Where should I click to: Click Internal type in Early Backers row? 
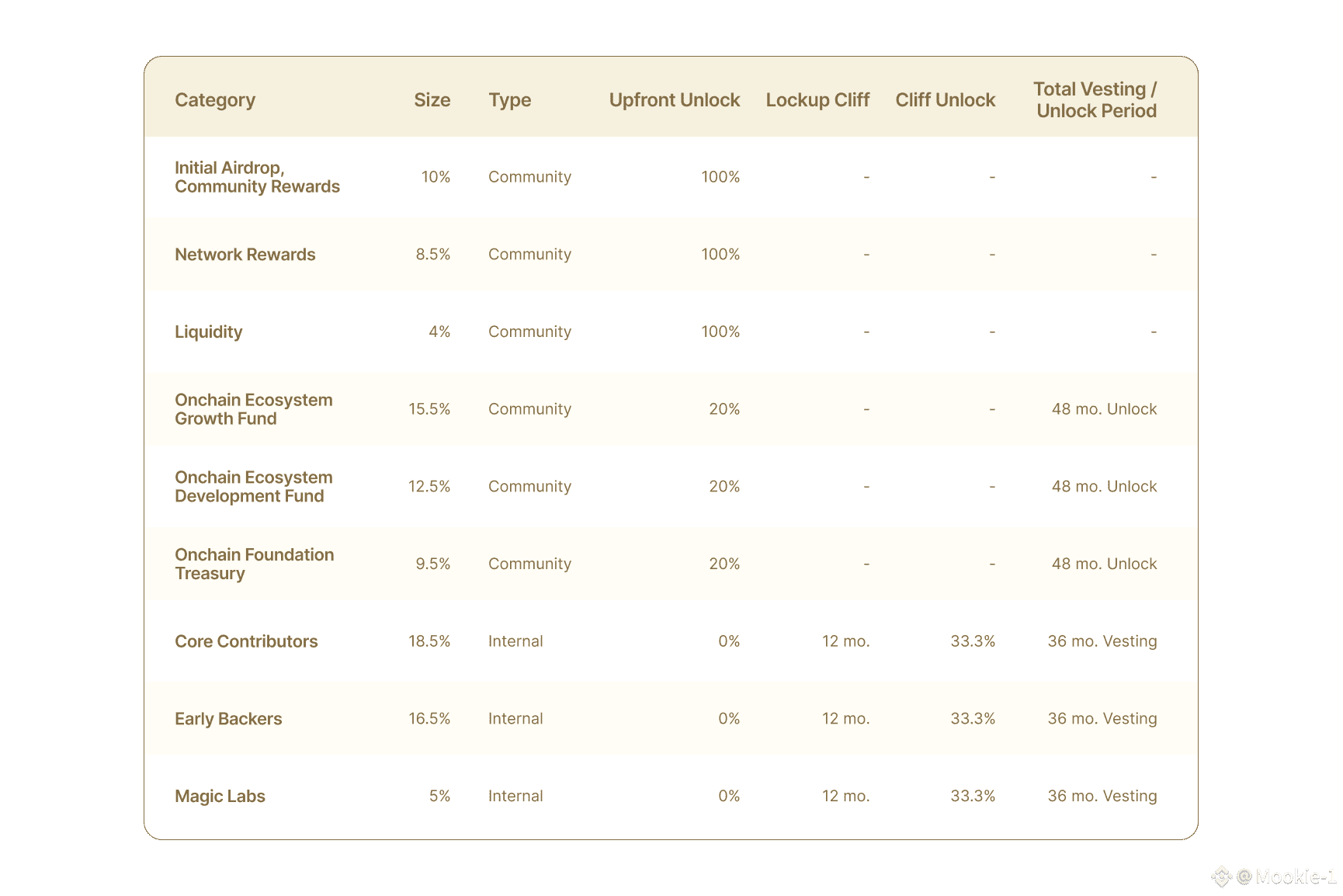tap(515, 719)
